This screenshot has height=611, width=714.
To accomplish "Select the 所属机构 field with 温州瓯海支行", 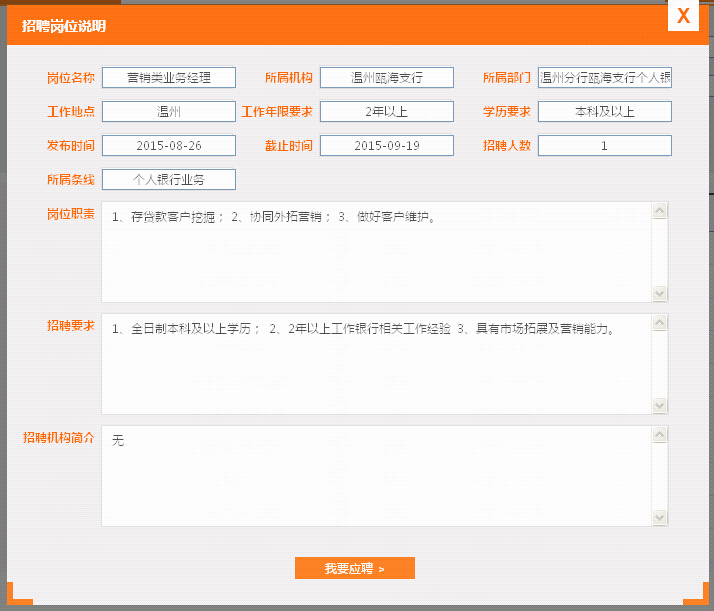I will (x=386, y=78).
